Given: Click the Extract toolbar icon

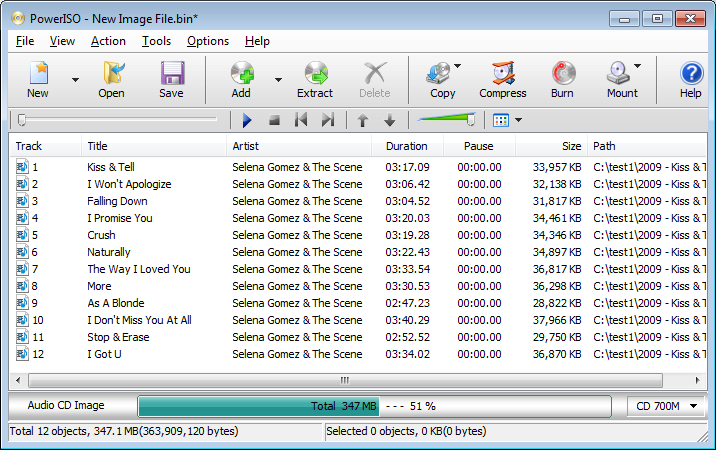Looking at the screenshot, I should coord(316,73).
